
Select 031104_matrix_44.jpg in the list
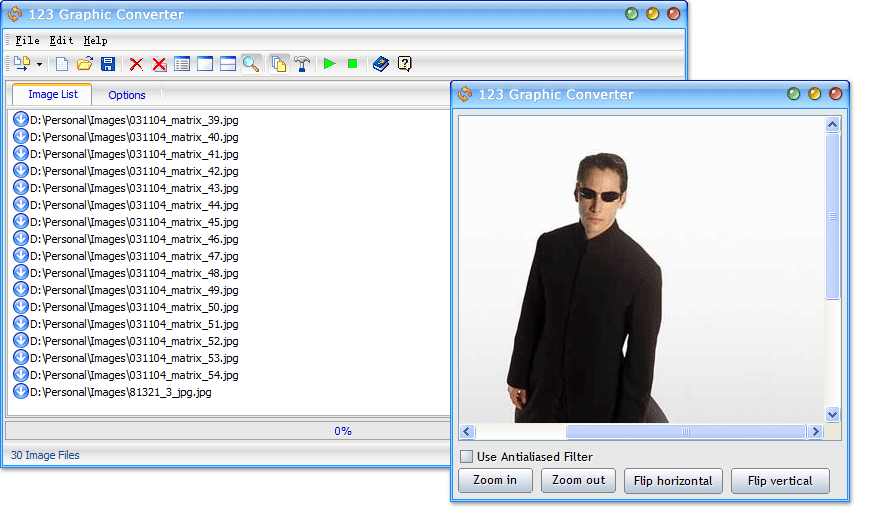point(134,205)
